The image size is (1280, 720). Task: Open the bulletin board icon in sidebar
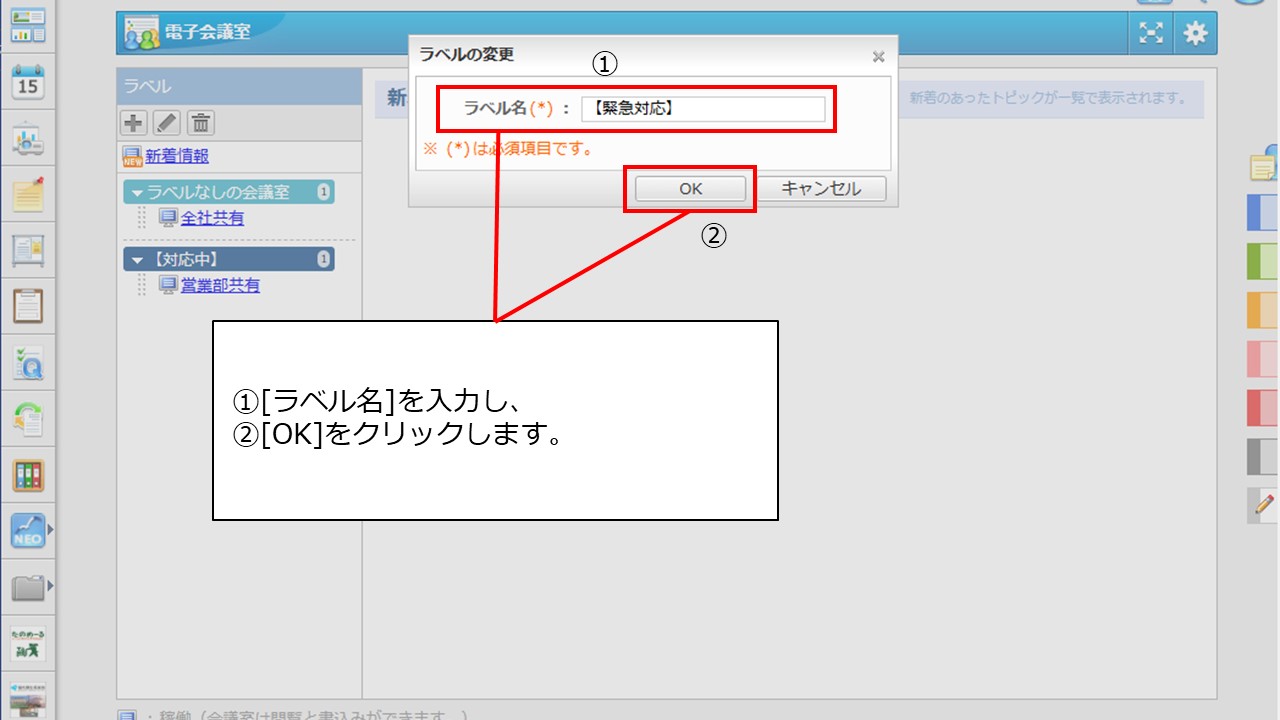(28, 250)
